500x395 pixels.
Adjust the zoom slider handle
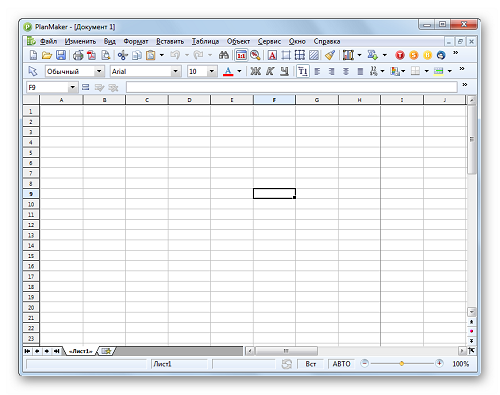[402, 363]
